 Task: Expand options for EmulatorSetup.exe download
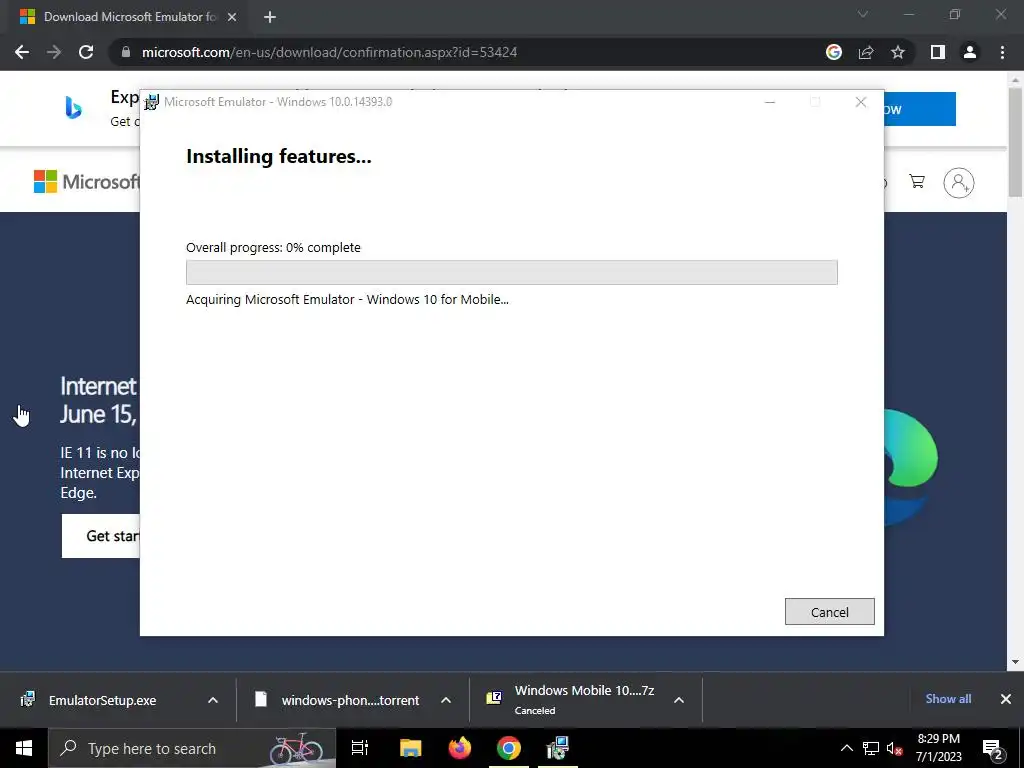[x=213, y=700]
